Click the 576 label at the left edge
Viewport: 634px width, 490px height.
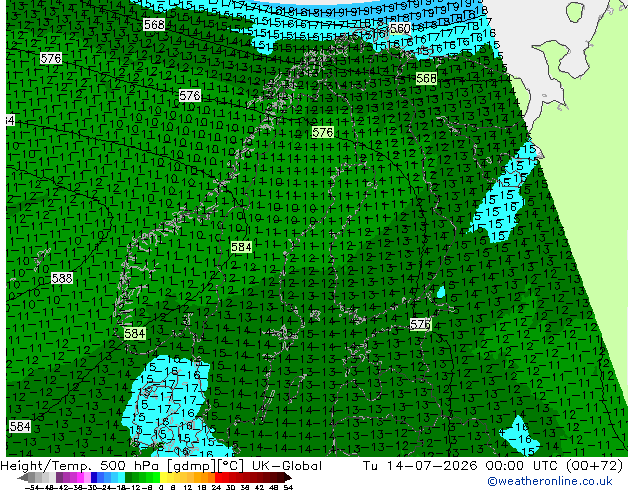point(51,58)
